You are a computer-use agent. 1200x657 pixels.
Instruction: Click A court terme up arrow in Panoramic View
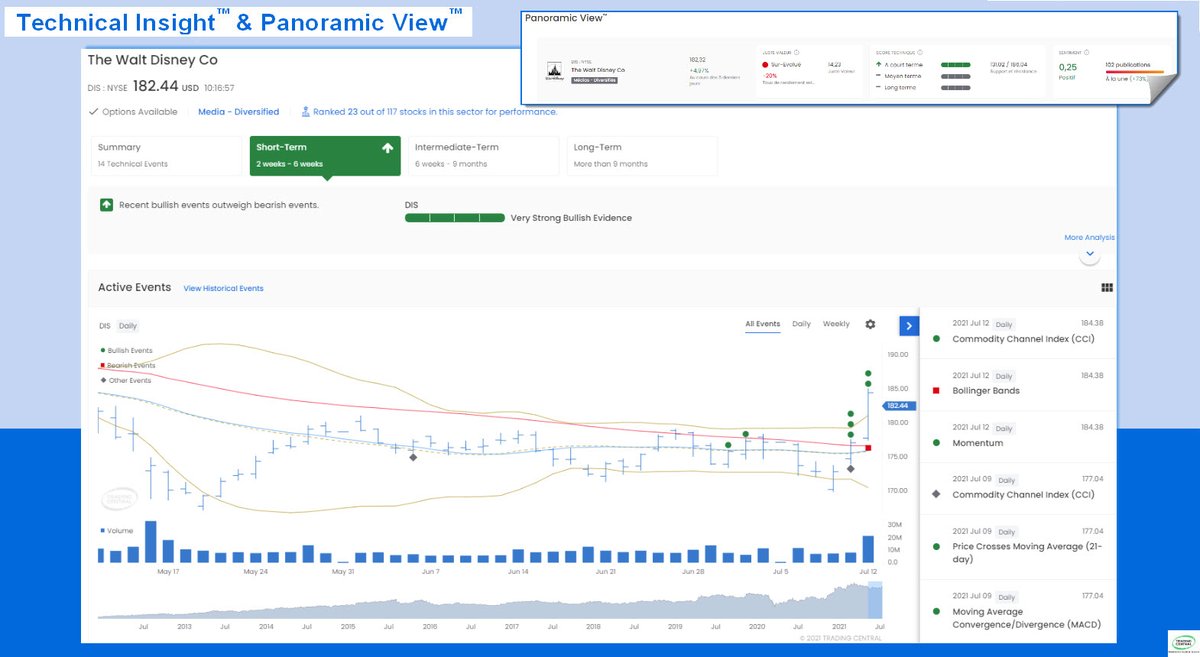(877, 64)
